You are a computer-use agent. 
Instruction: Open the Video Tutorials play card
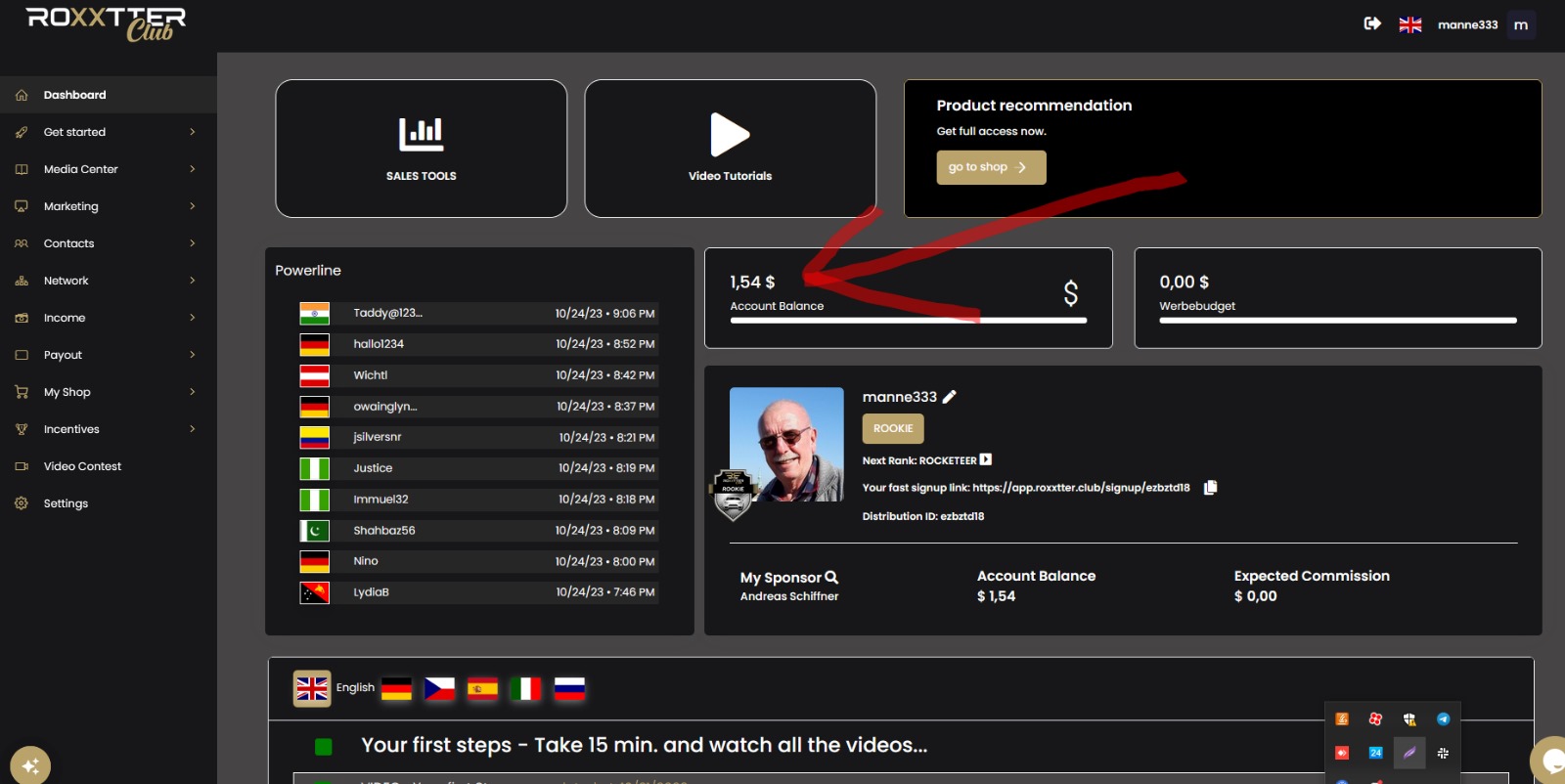[731, 149]
